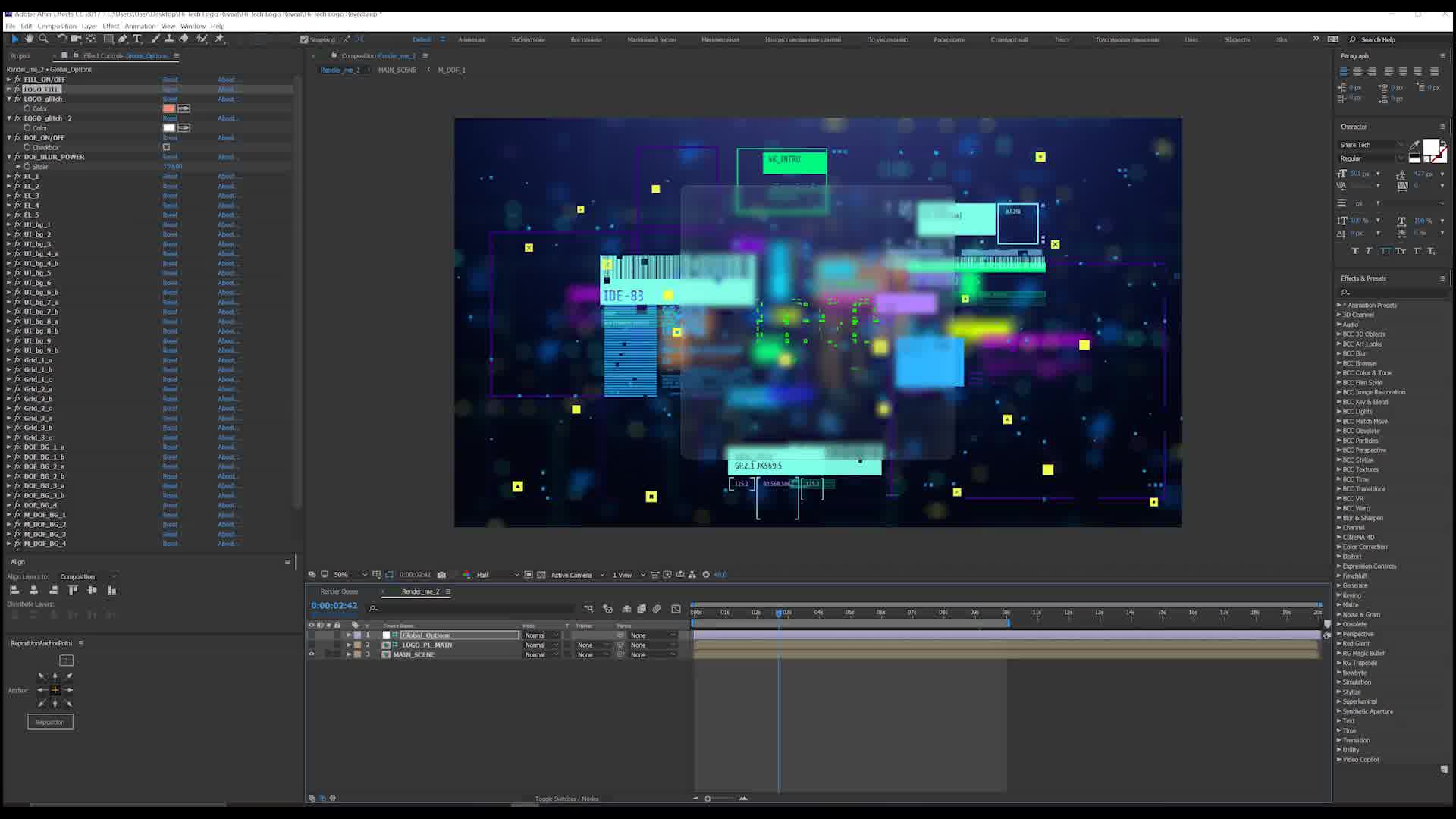Left-align text in the Paragraph panel
This screenshot has height=819, width=1456.
(1344, 71)
